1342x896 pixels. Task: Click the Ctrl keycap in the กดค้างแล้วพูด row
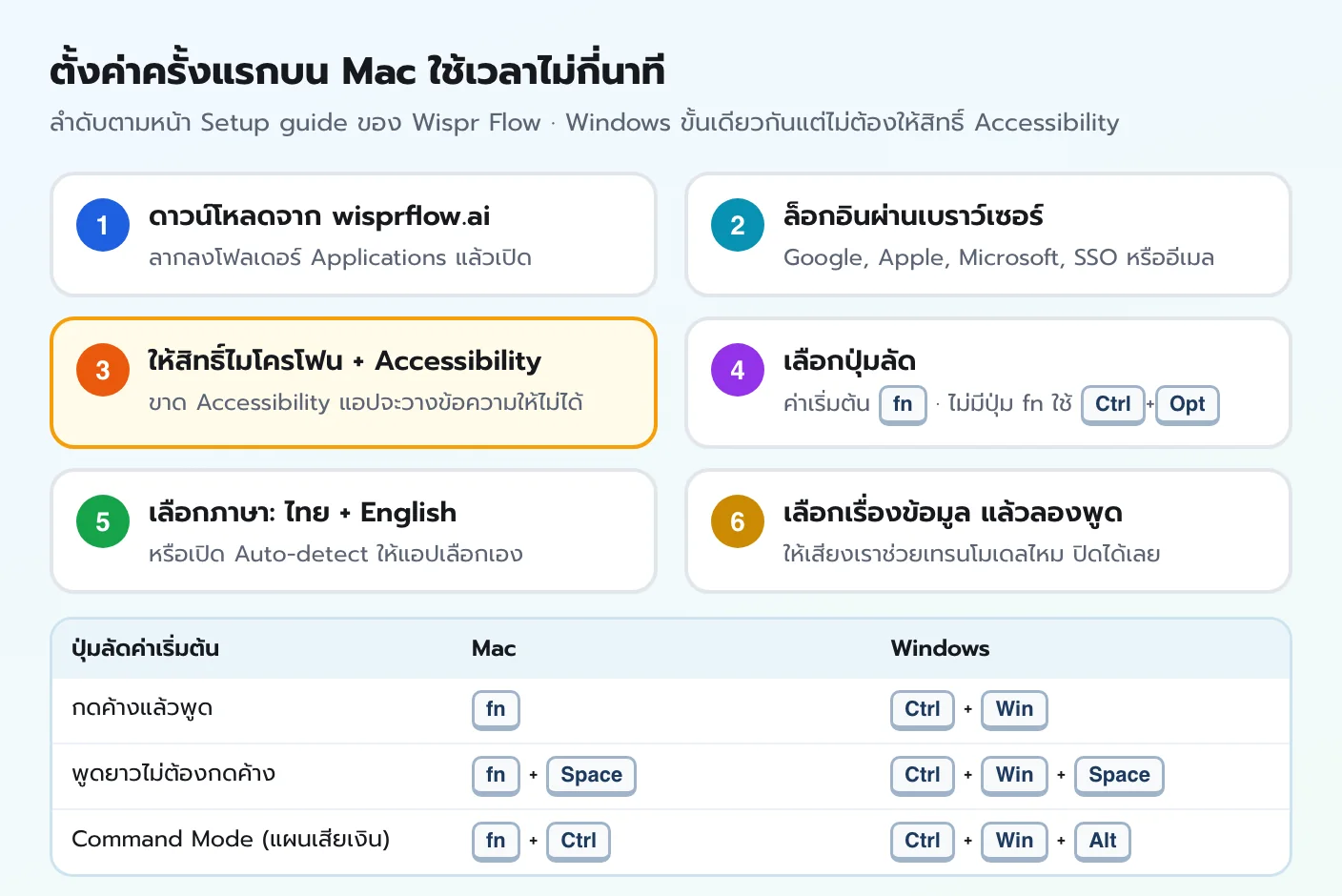923,709
